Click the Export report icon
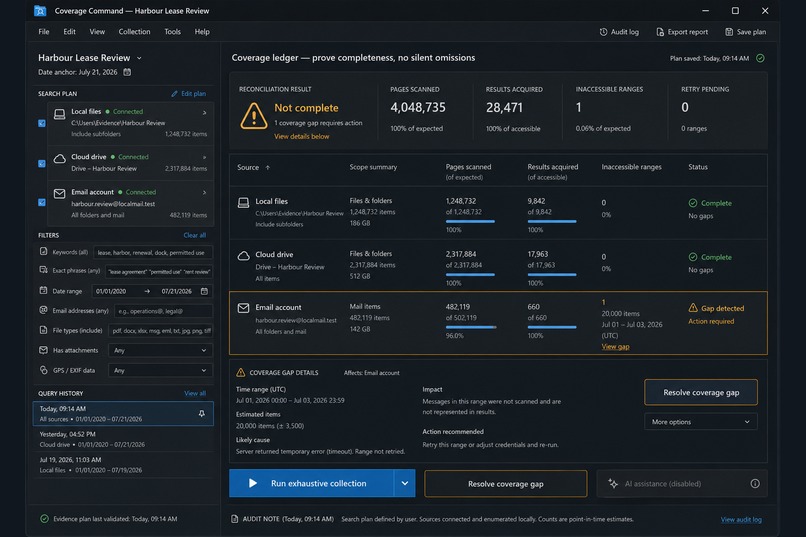806x537 pixels. tap(660, 32)
